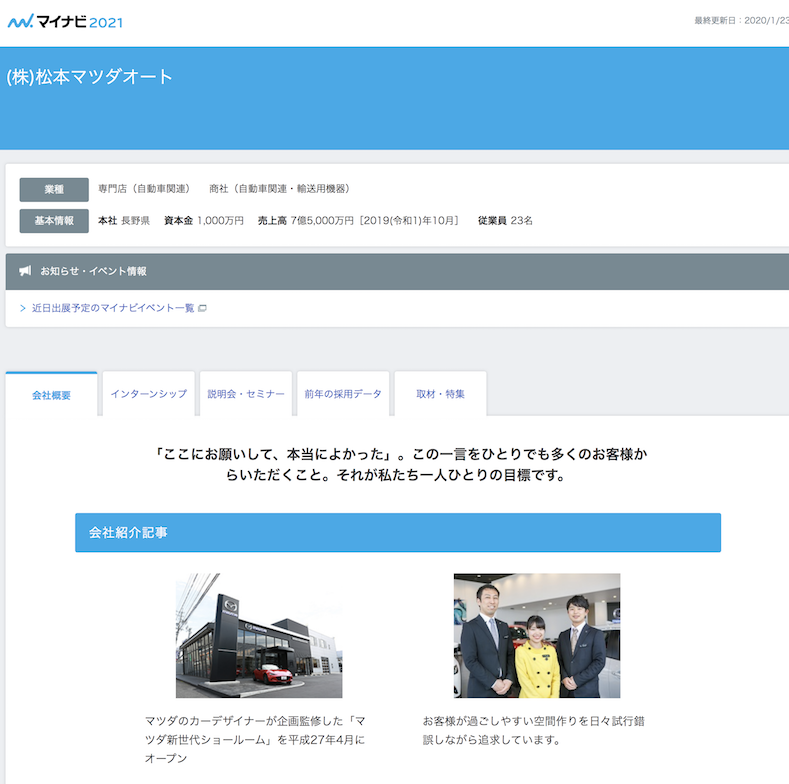The height and width of the screenshot is (784, 789).
Task: Open the 説明会・セミナー tab
Action: pyautogui.click(x=246, y=394)
